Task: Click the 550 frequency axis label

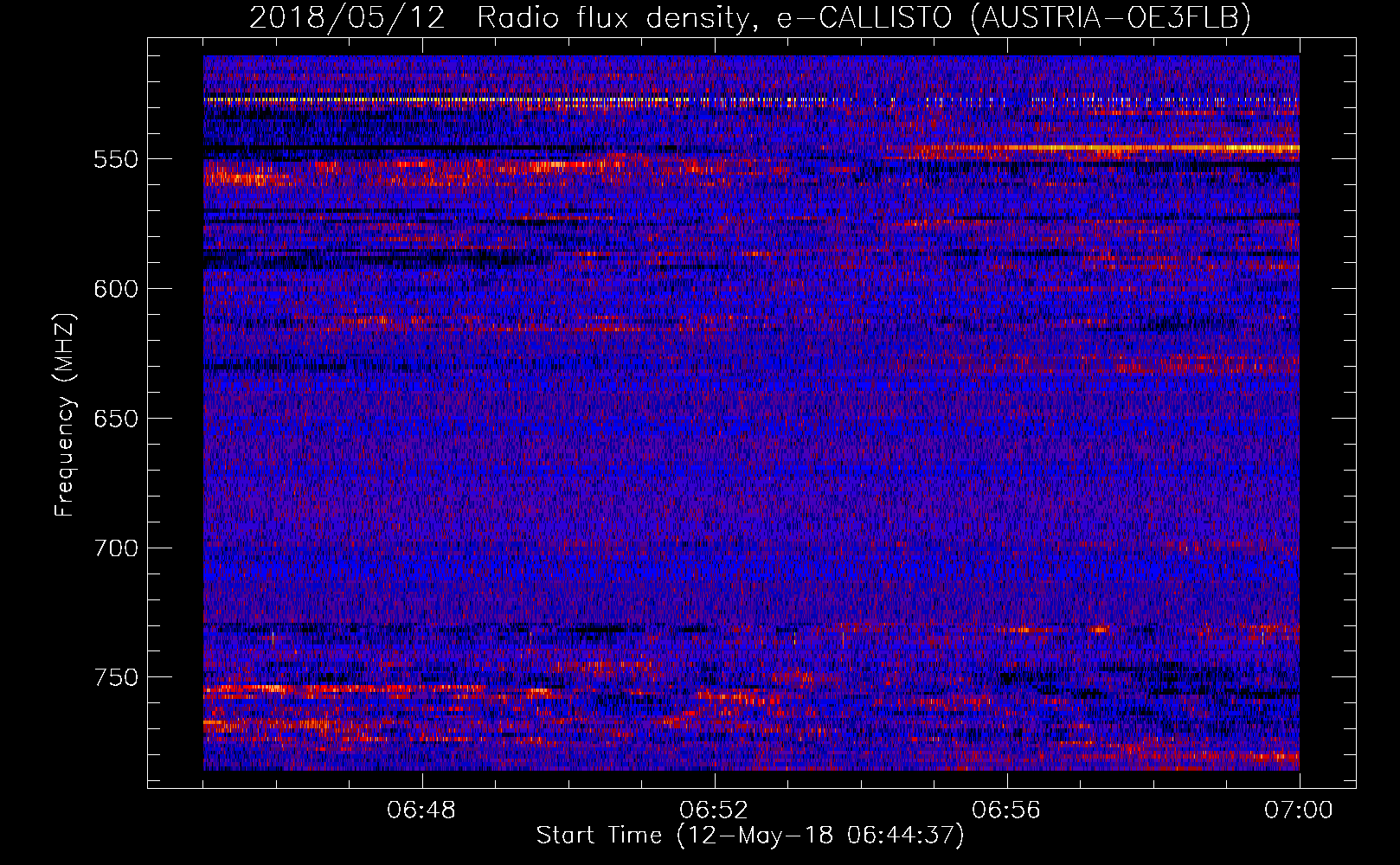Action: [116, 159]
